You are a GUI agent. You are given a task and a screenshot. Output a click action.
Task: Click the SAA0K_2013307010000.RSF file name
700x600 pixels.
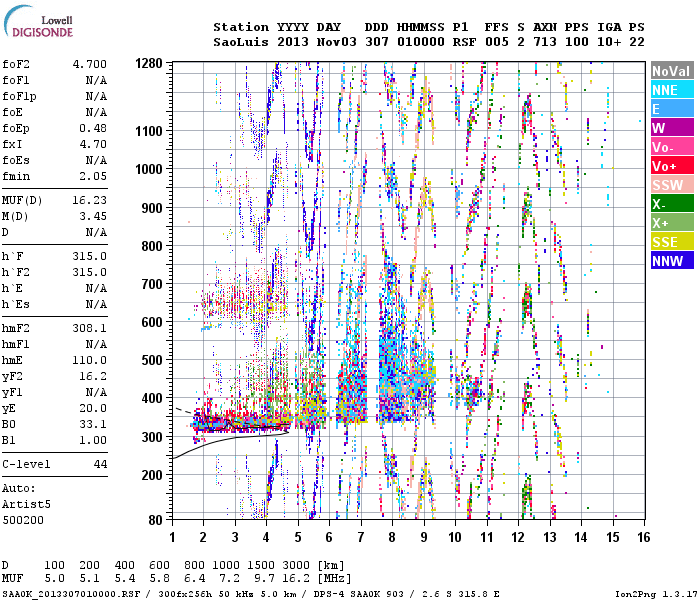71,594
